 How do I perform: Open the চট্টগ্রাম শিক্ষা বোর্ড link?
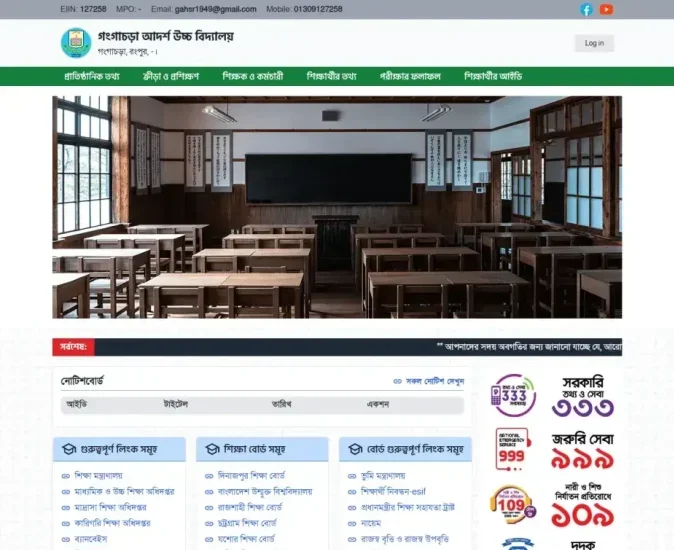tap(247, 523)
